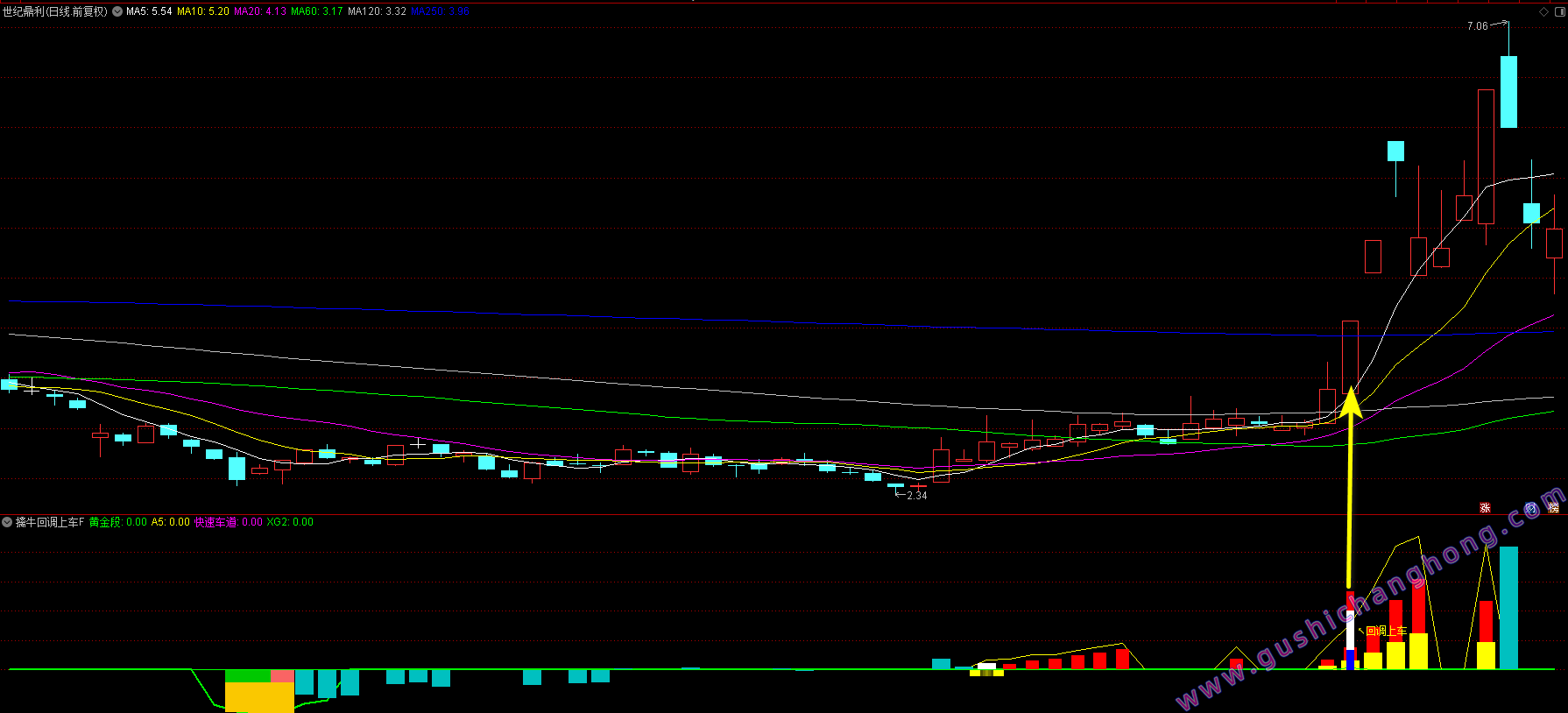The image size is (1568, 713).
Task: Click the 财 marker icon below the chart
Action: pyautogui.click(x=1530, y=508)
